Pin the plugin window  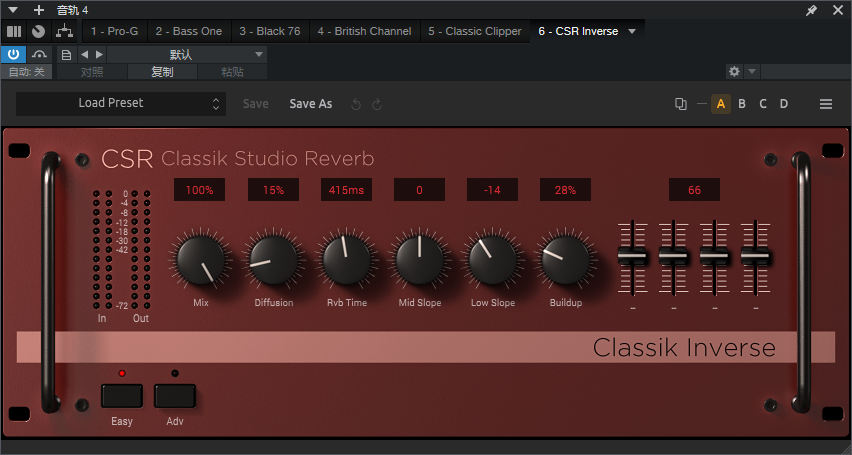(811, 10)
